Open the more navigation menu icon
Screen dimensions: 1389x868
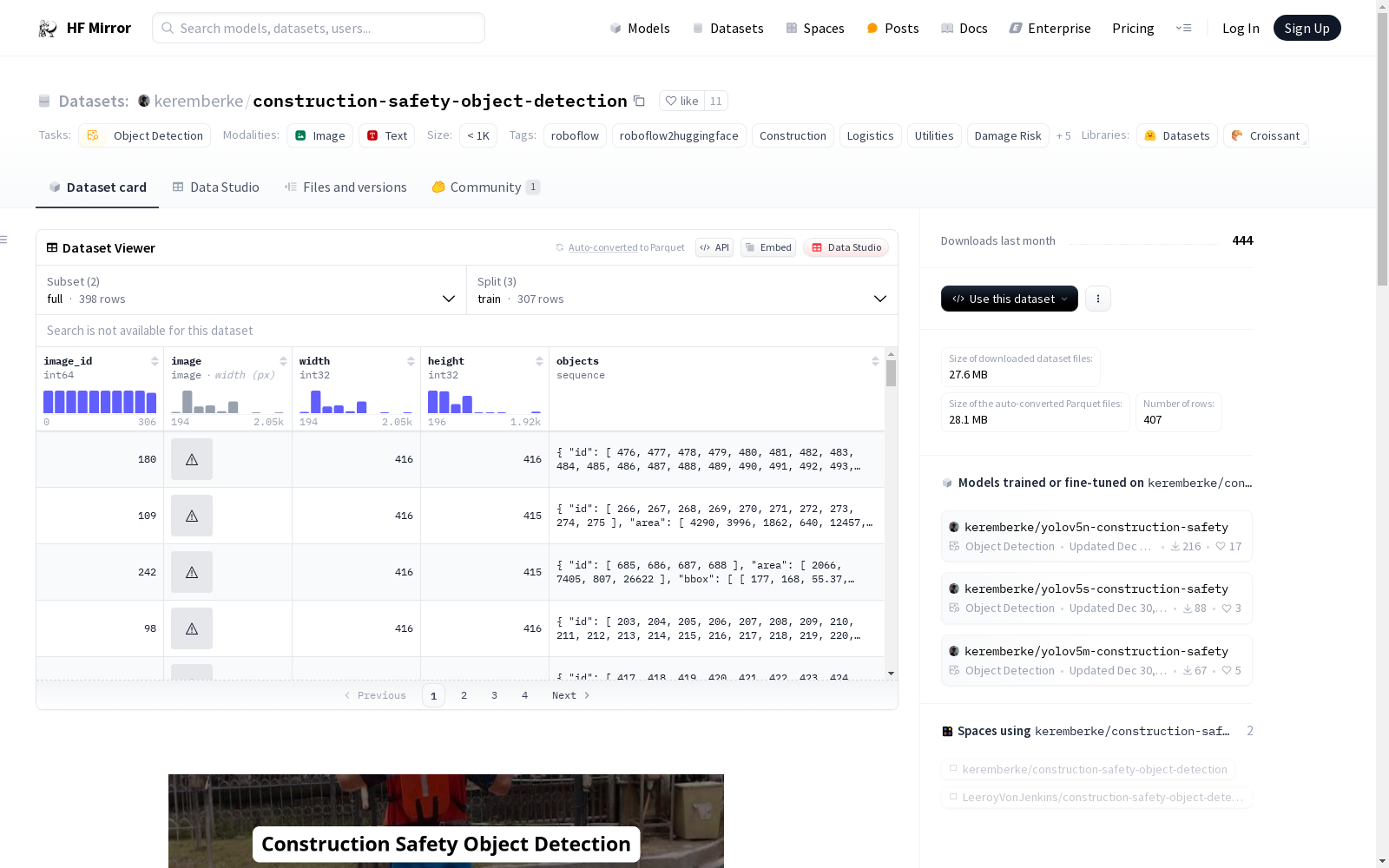(x=1184, y=28)
